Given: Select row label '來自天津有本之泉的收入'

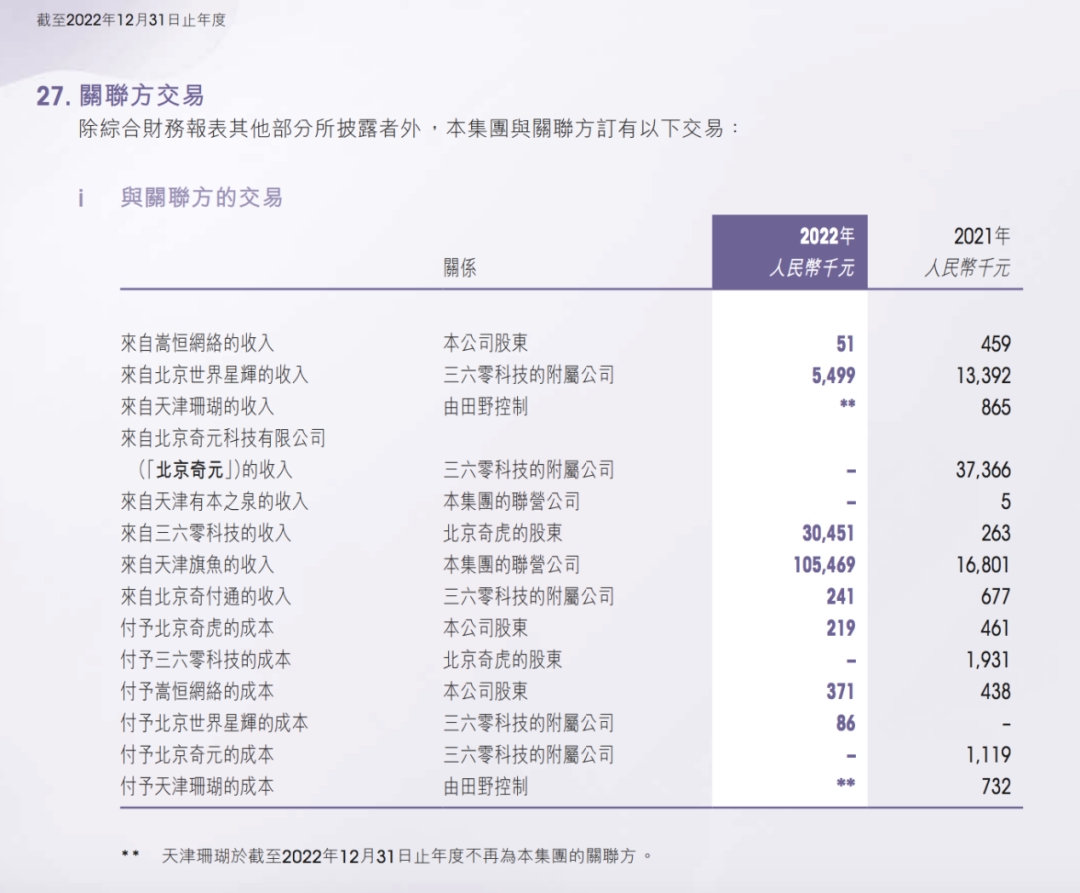Looking at the screenshot, I should click(214, 501).
